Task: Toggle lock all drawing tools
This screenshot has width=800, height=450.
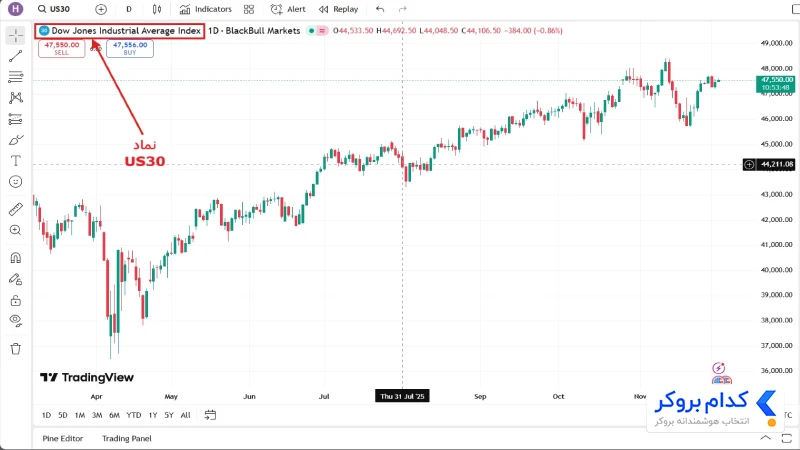Action: tap(16, 301)
